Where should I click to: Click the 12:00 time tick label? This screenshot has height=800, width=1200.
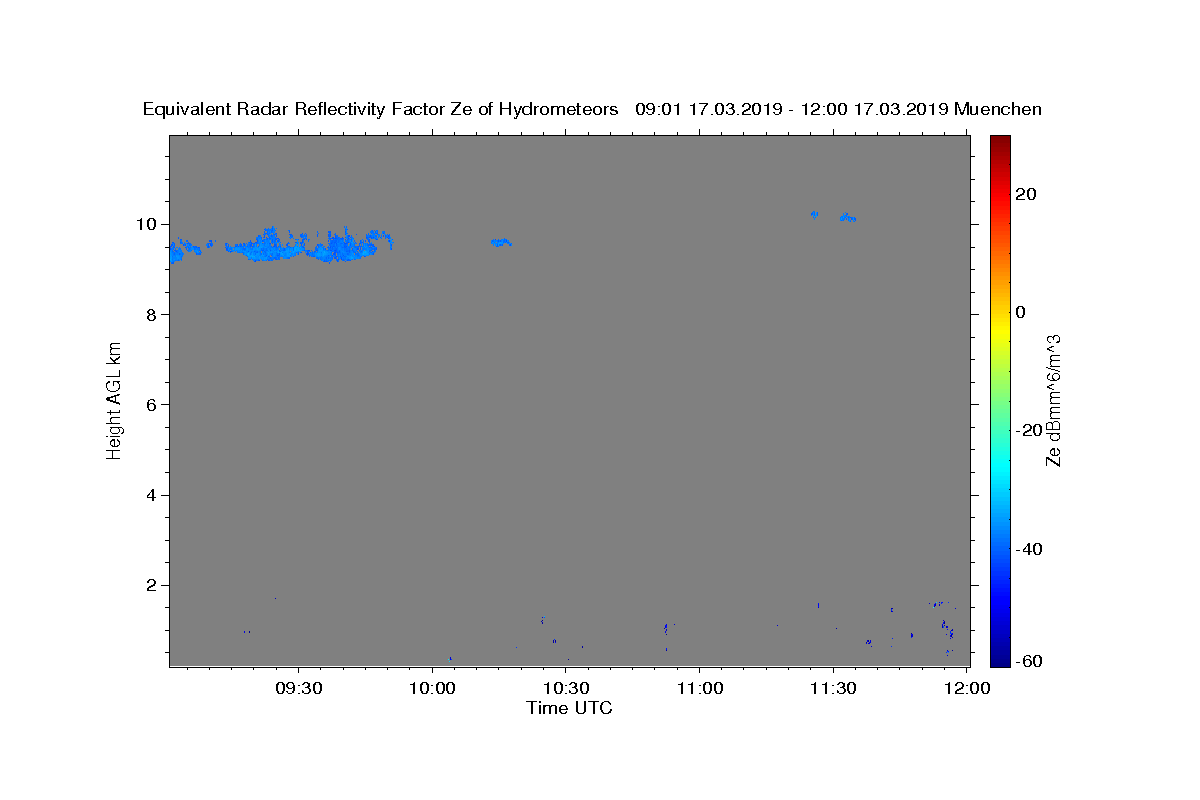[967, 688]
